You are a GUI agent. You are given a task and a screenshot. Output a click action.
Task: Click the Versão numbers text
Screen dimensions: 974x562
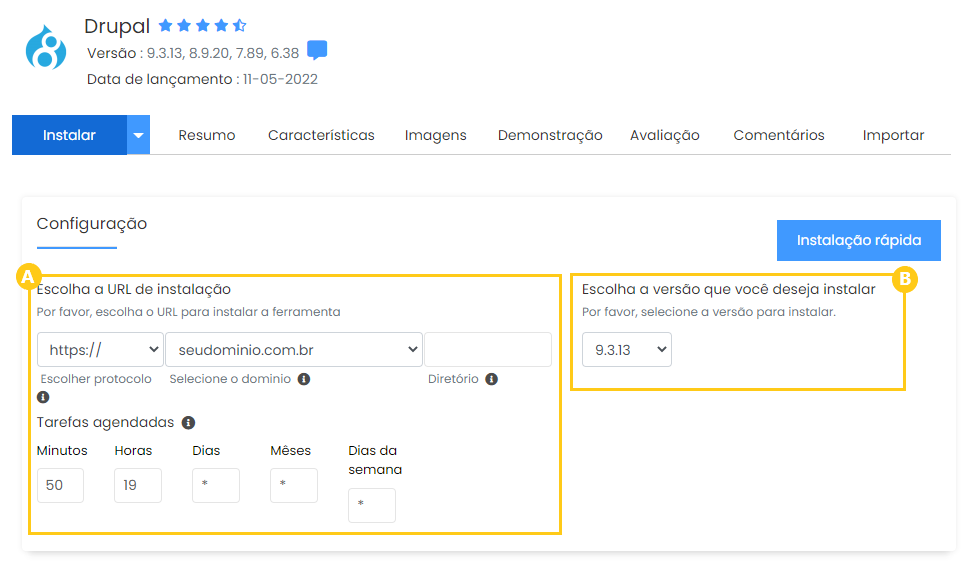223,53
